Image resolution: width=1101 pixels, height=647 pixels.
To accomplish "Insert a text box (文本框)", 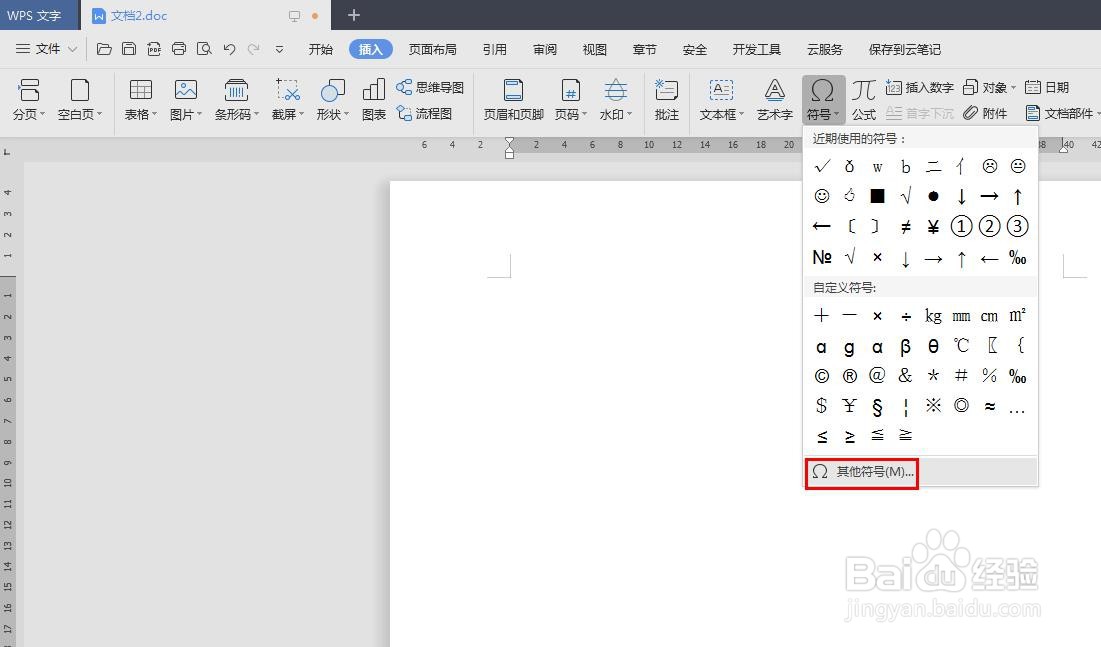I will coord(721,100).
